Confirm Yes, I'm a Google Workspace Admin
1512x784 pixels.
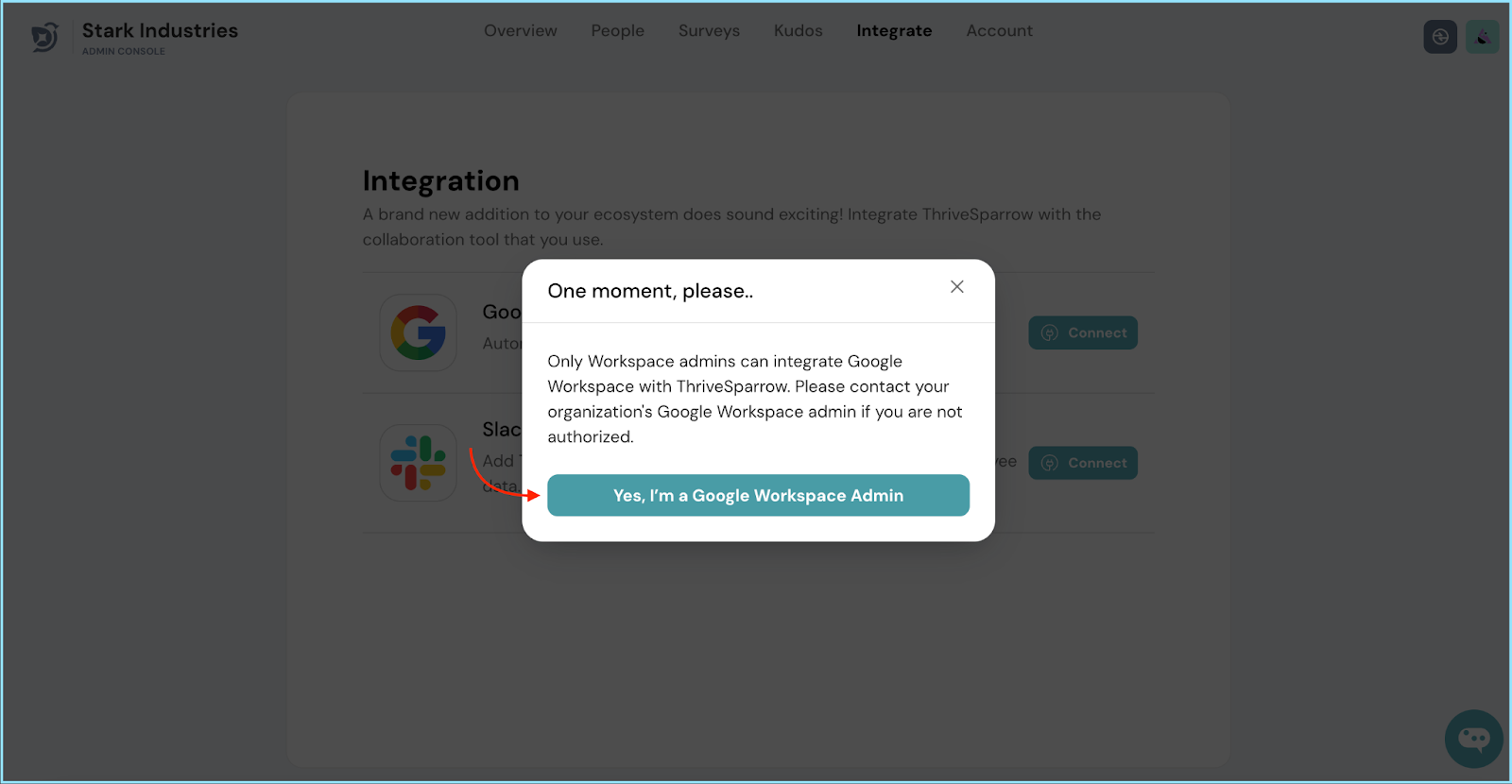(x=758, y=495)
